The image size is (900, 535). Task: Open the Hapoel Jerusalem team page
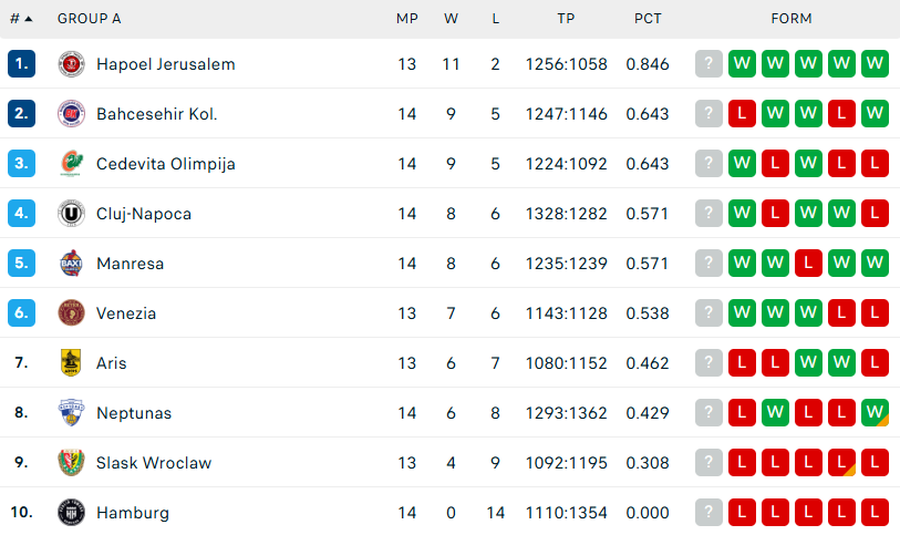166,64
